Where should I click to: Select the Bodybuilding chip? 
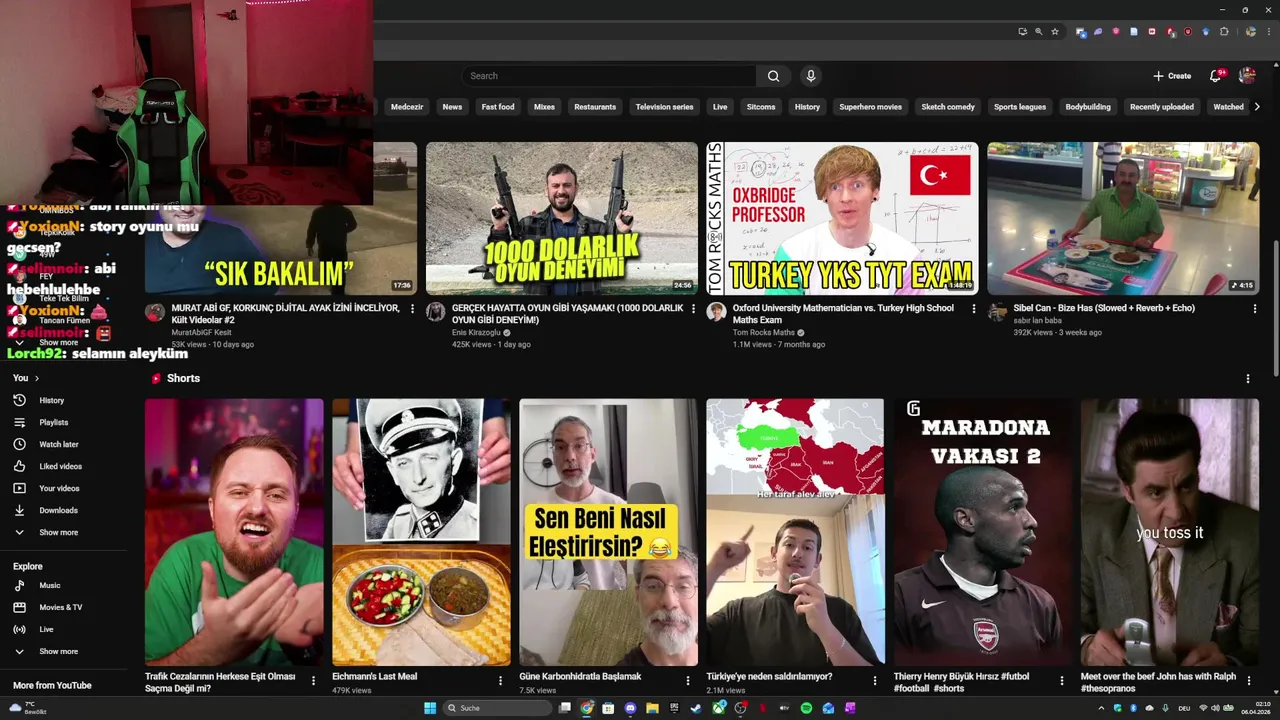pos(1088,107)
